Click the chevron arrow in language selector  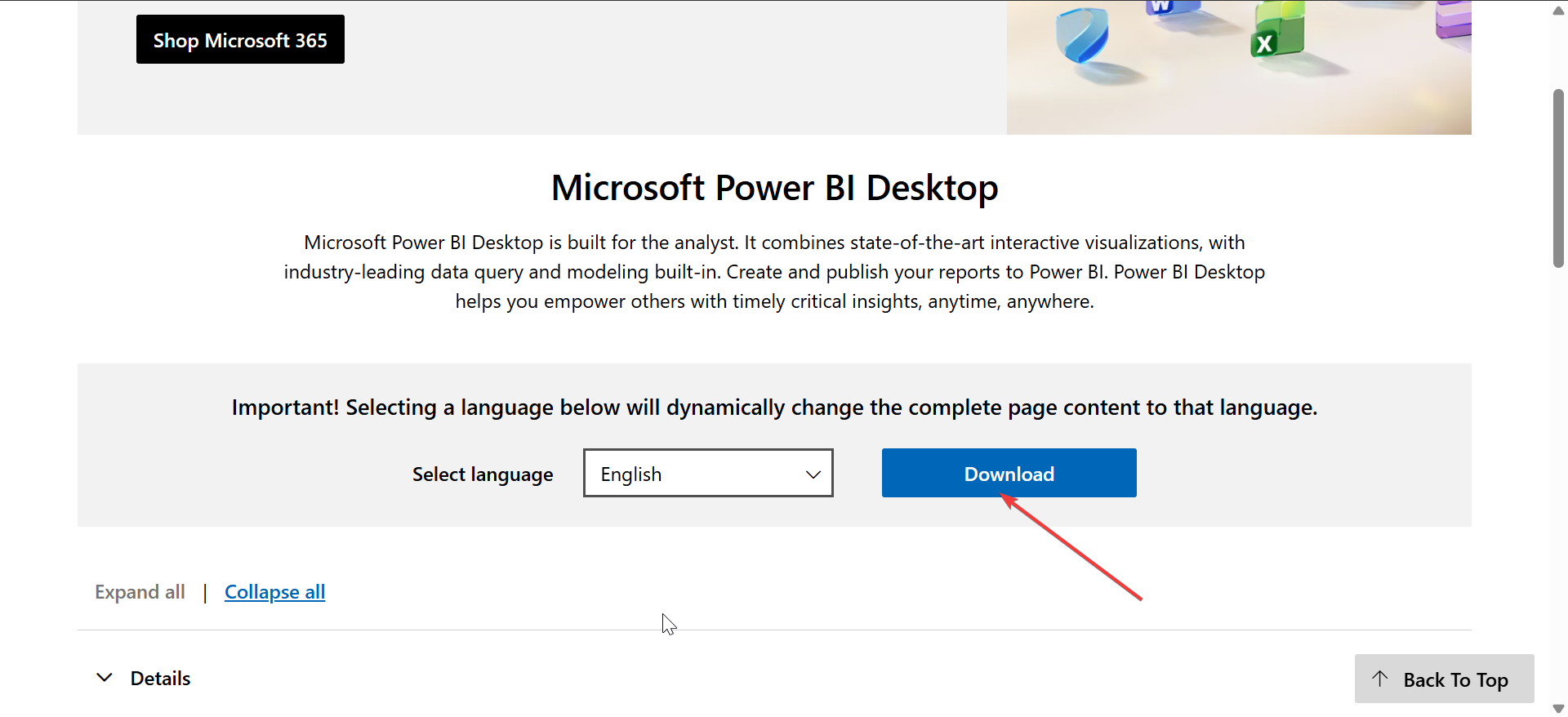[813, 474]
